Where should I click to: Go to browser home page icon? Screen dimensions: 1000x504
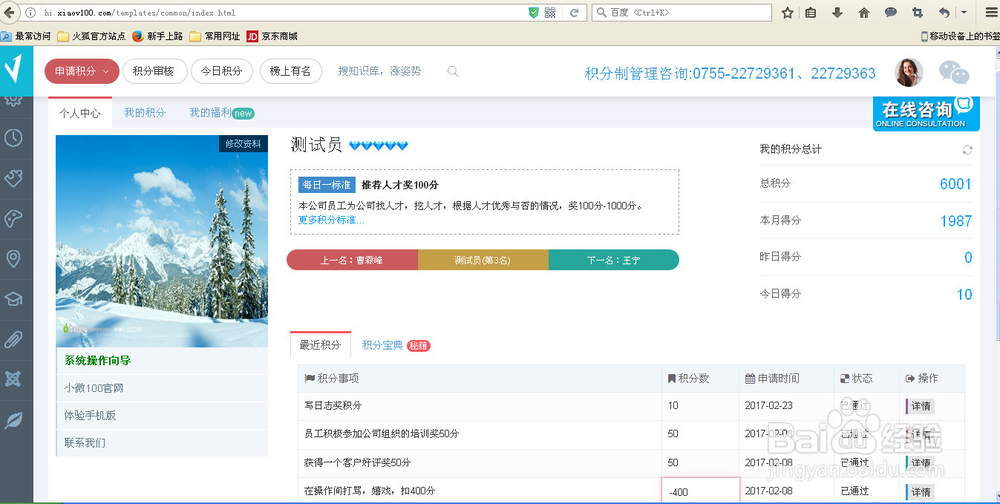(x=864, y=13)
